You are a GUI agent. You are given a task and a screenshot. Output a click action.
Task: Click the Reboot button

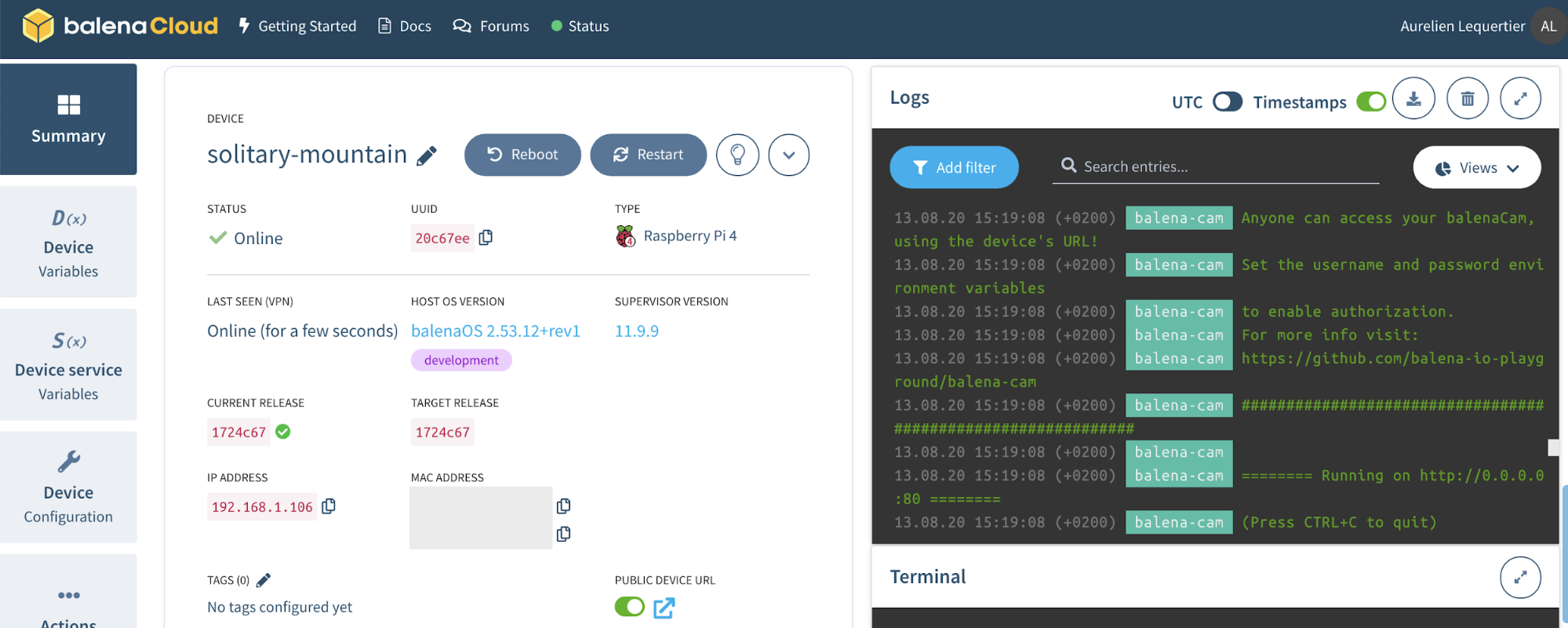(522, 155)
